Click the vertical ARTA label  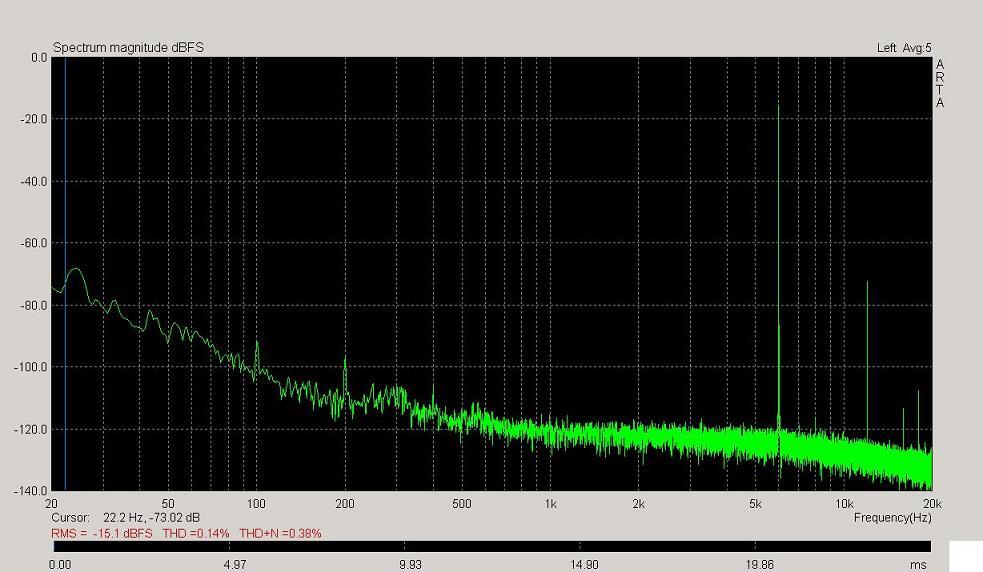[x=939, y=84]
